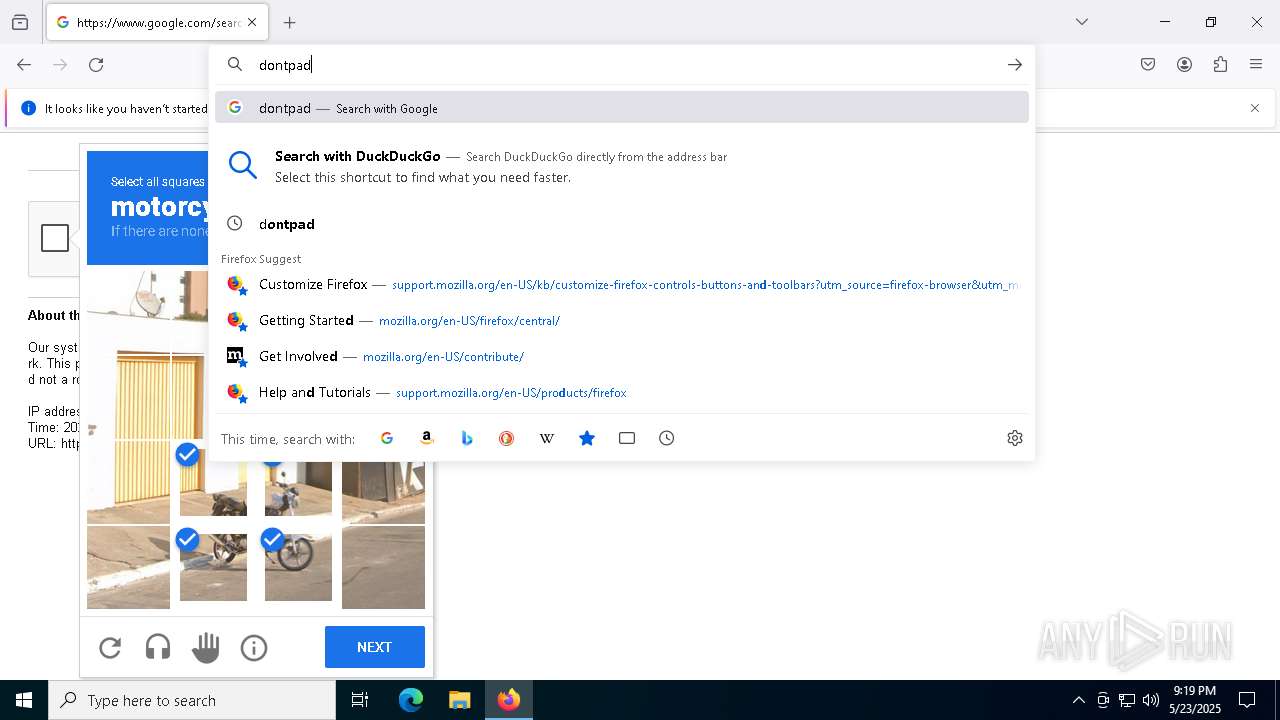
Task: Get a new captcha challenge
Action: point(110,648)
